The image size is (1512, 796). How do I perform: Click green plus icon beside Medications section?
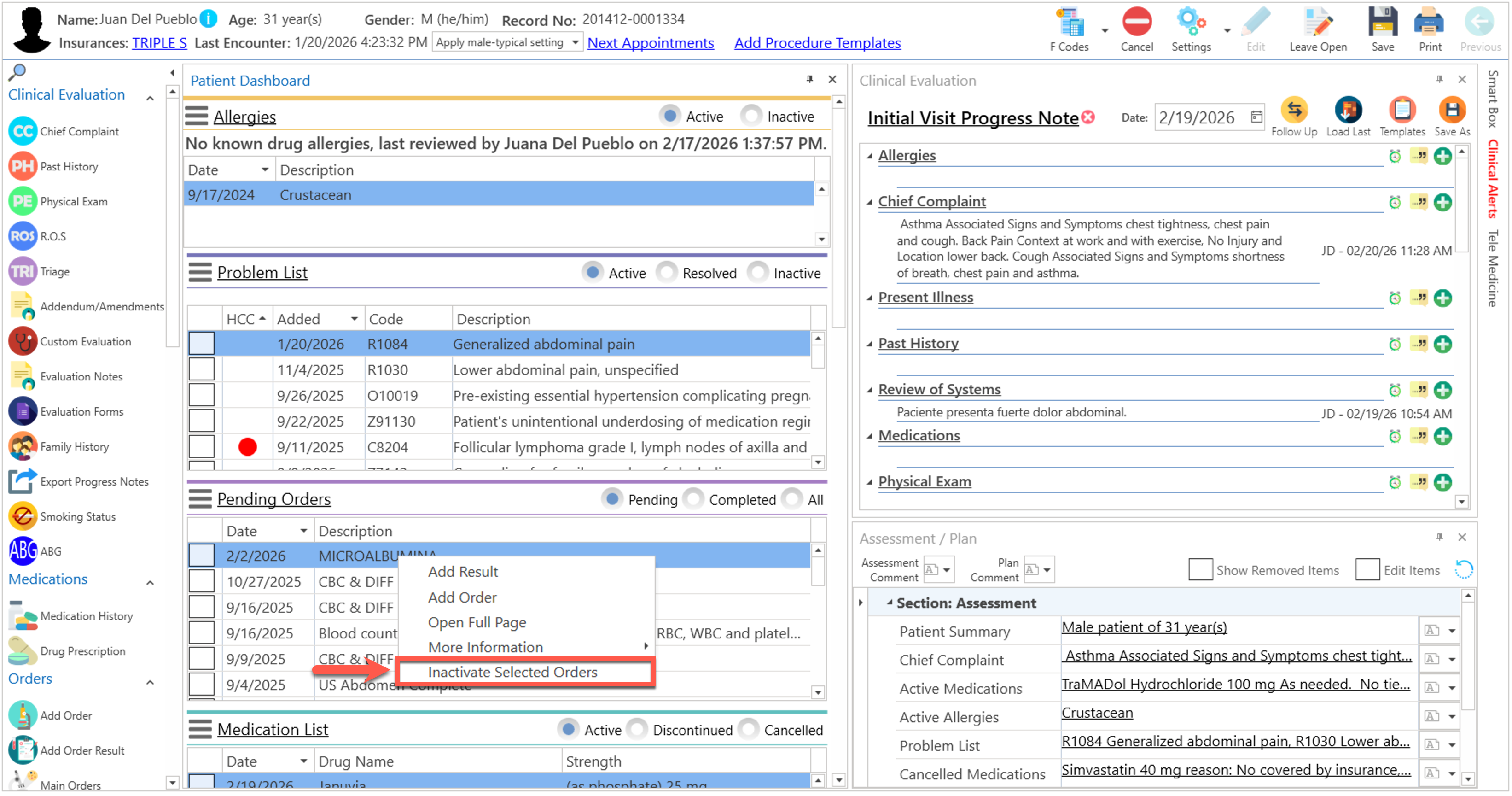click(x=1442, y=437)
